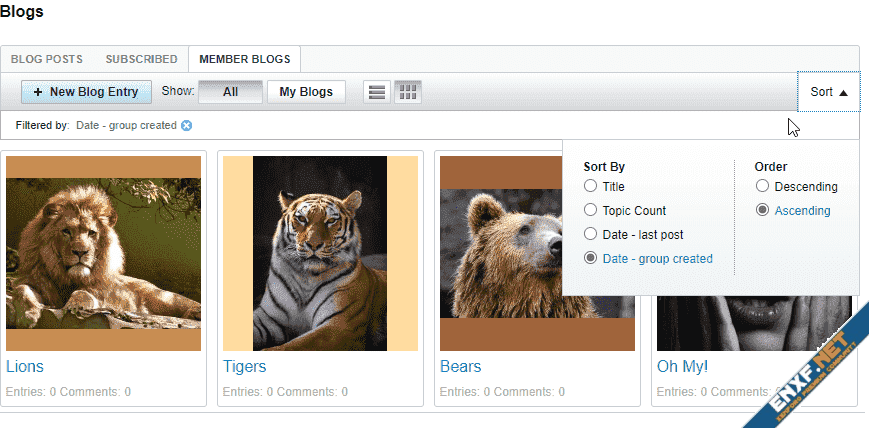Remove the Date - group created filter
The height and width of the screenshot is (428, 869).
[x=187, y=126]
